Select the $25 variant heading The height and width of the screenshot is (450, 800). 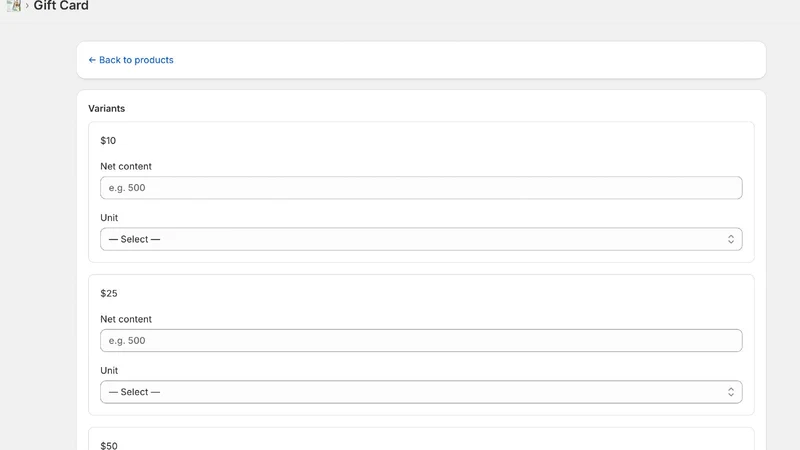[x=109, y=293]
